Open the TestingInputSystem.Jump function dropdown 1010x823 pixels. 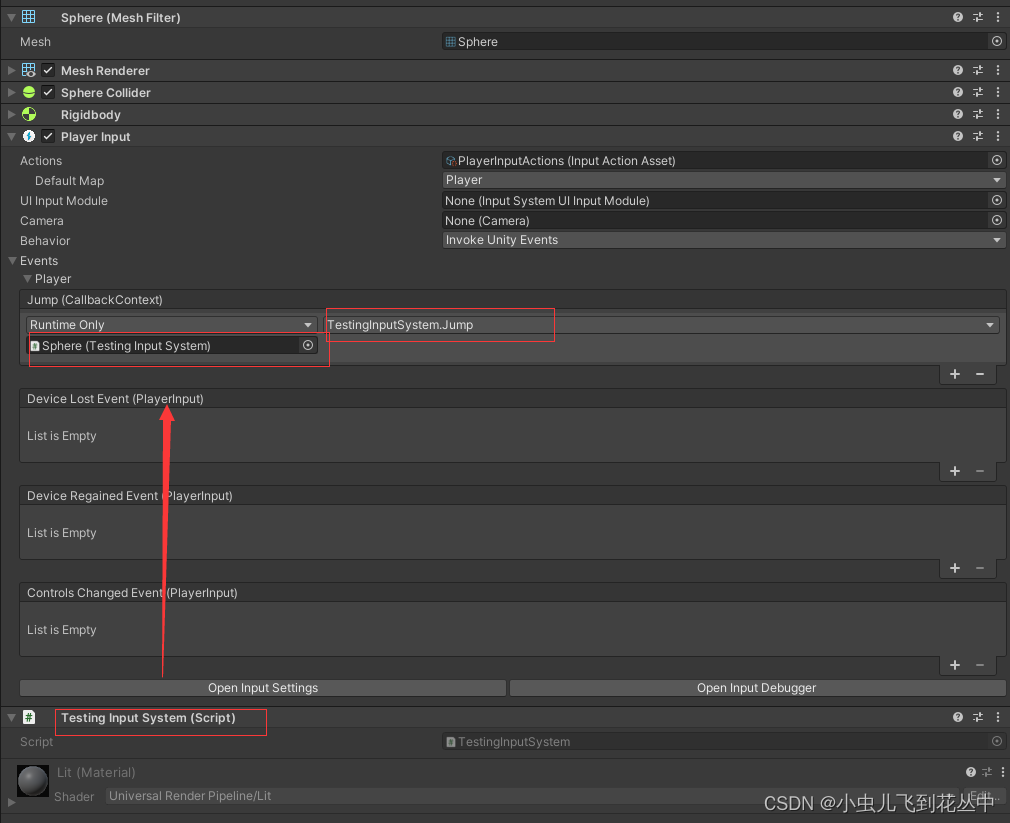(661, 325)
